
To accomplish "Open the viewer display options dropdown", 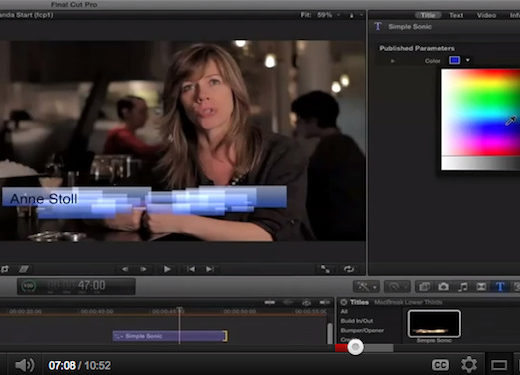I will click(x=355, y=15).
